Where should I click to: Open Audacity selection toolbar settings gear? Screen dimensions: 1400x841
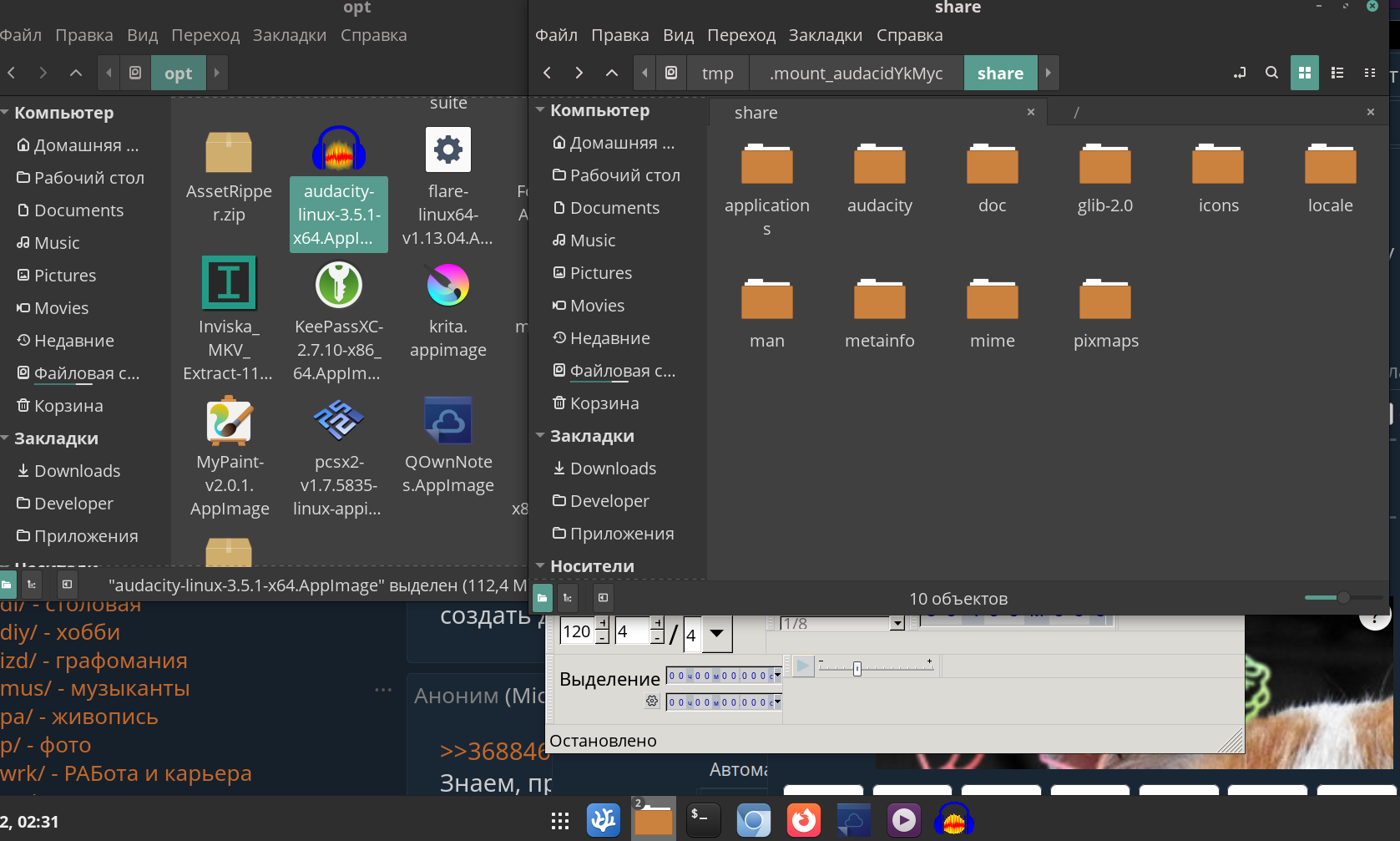click(x=652, y=702)
